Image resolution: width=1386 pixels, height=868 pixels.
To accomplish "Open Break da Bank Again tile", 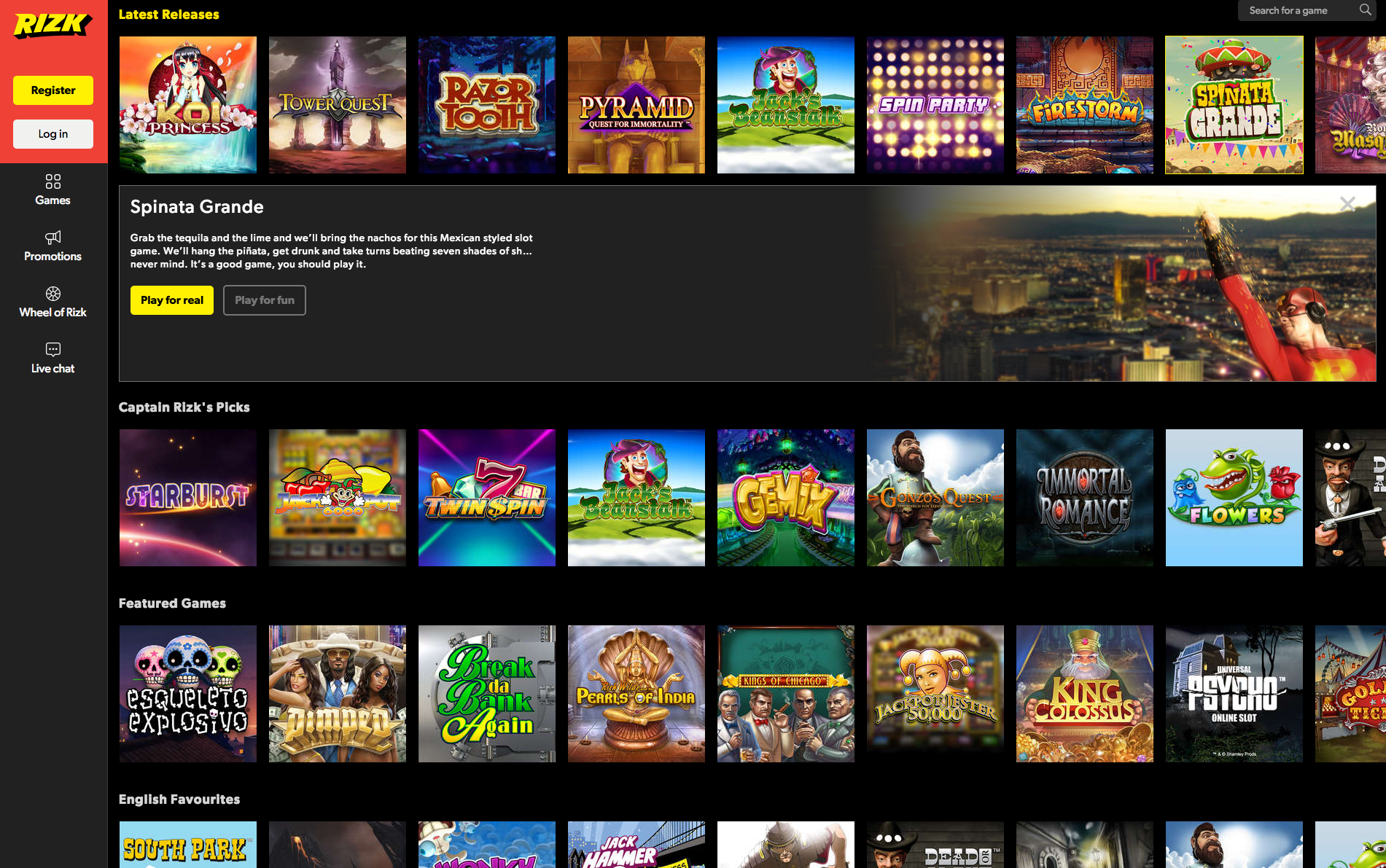I will [x=487, y=694].
